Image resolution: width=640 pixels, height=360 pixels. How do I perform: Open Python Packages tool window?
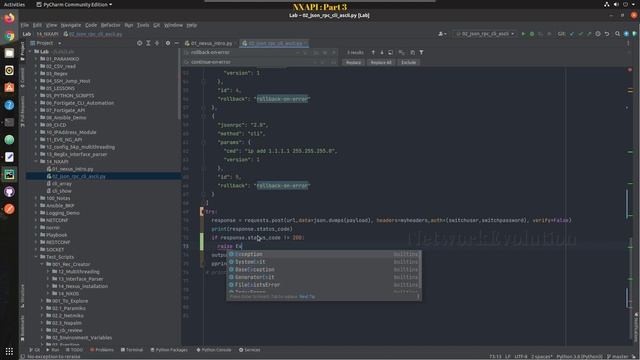point(169,350)
